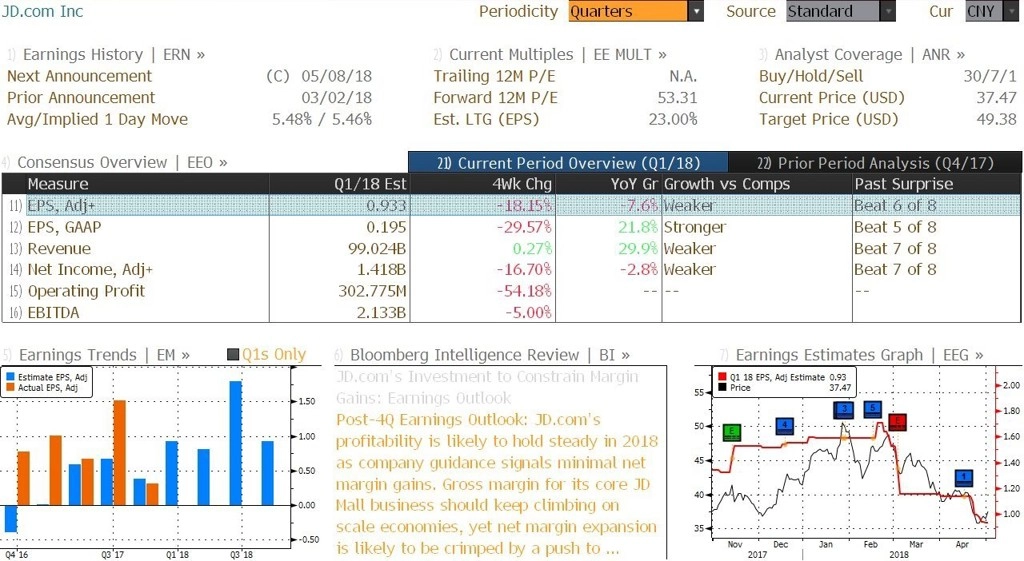Select Current Period Overview (Q1/18) tab
The height and width of the screenshot is (561, 1024).
[x=568, y=163]
